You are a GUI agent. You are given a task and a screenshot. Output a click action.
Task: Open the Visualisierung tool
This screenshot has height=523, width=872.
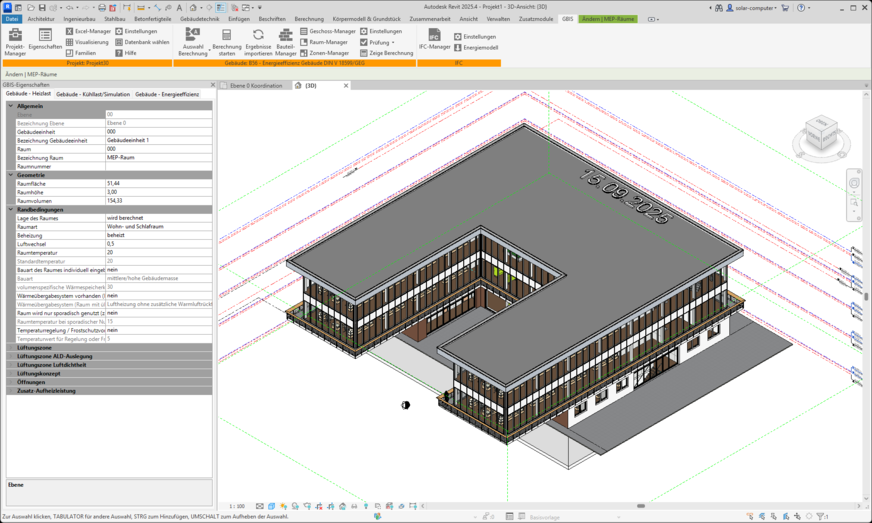pyautogui.click(x=87, y=42)
